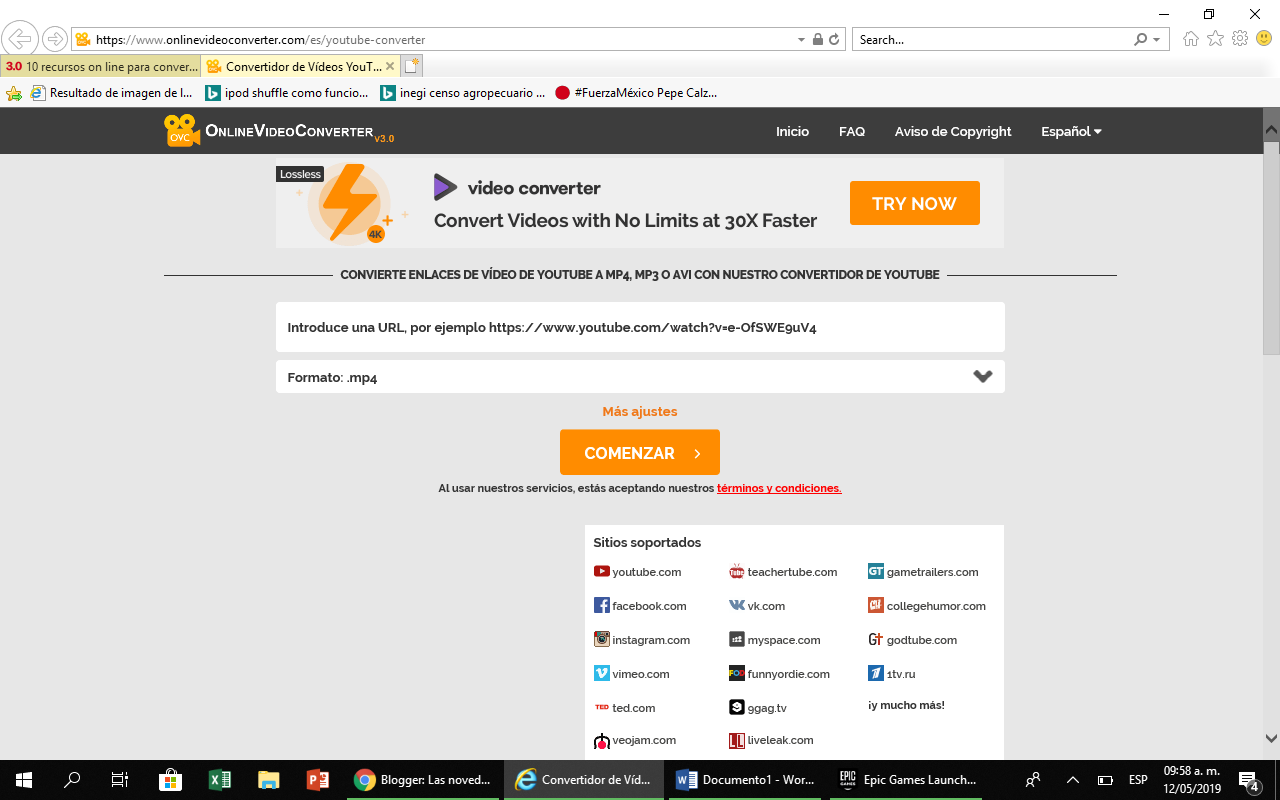This screenshot has width=1280, height=800.
Task: Click the instagram.com icon
Action: [x=601, y=639]
